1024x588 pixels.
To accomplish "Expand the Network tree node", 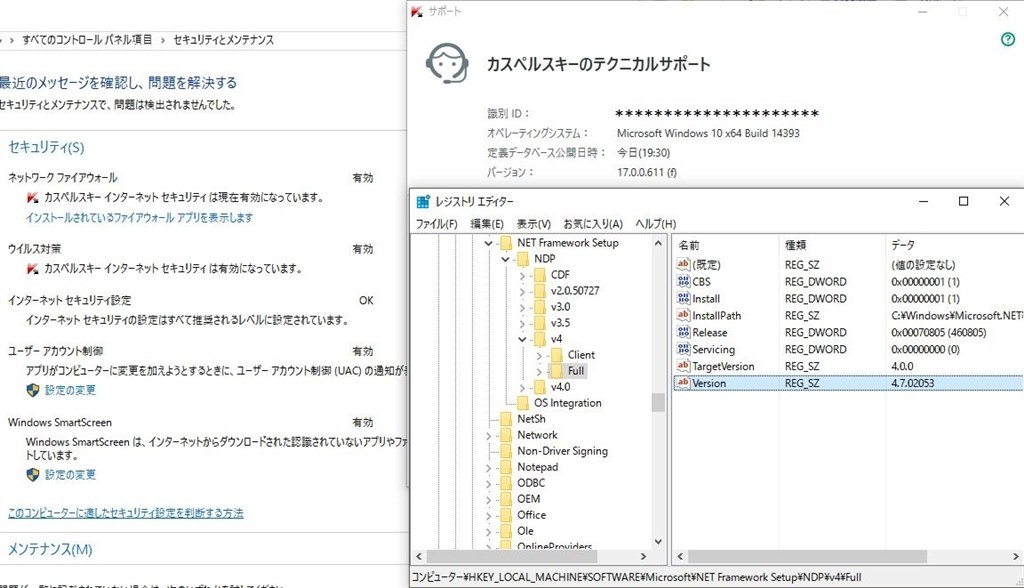I will (x=488, y=435).
